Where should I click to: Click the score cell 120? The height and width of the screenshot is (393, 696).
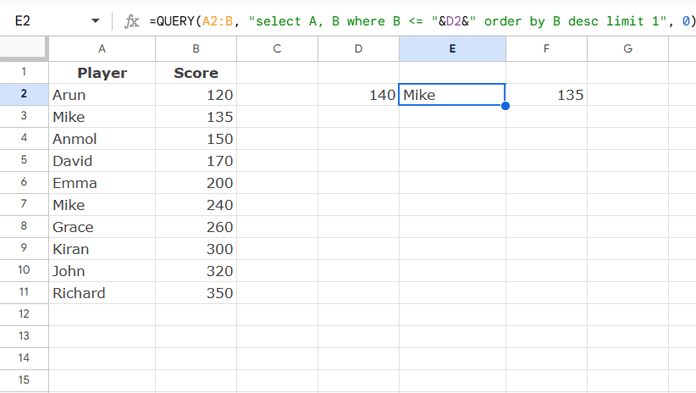(196, 95)
